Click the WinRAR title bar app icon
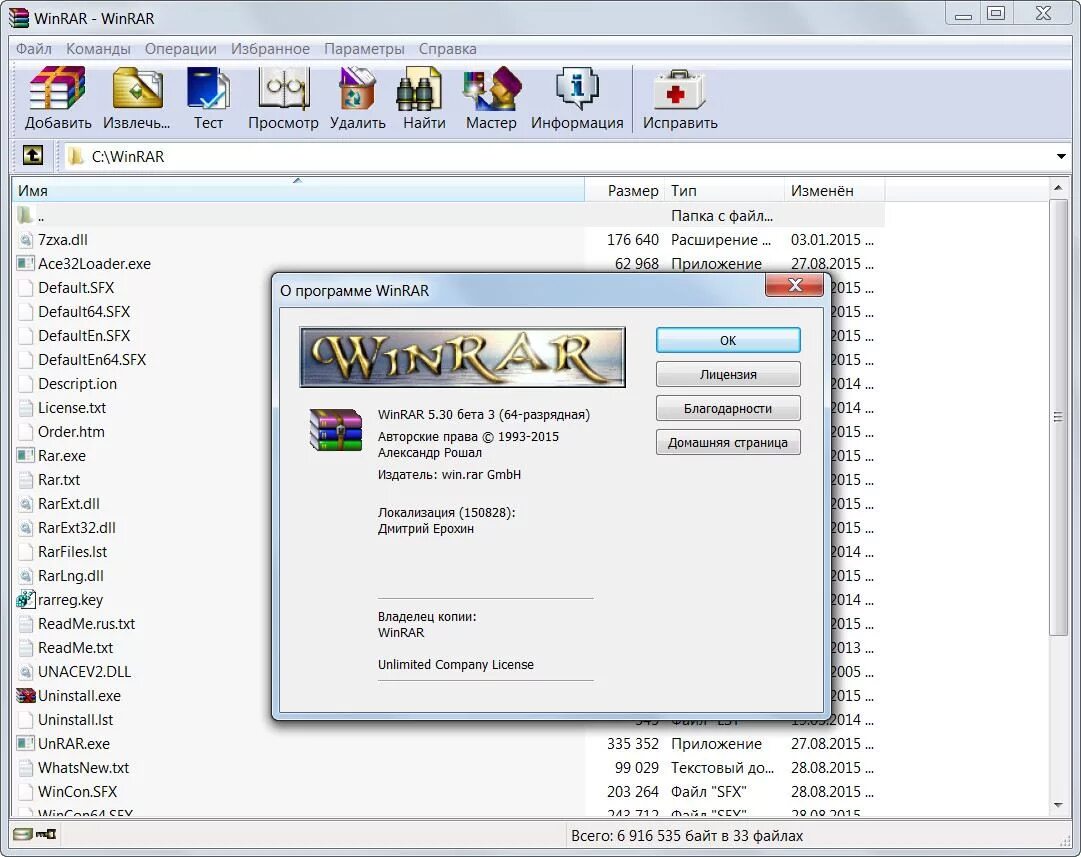The image size is (1081, 857). pyautogui.click(x=19, y=18)
